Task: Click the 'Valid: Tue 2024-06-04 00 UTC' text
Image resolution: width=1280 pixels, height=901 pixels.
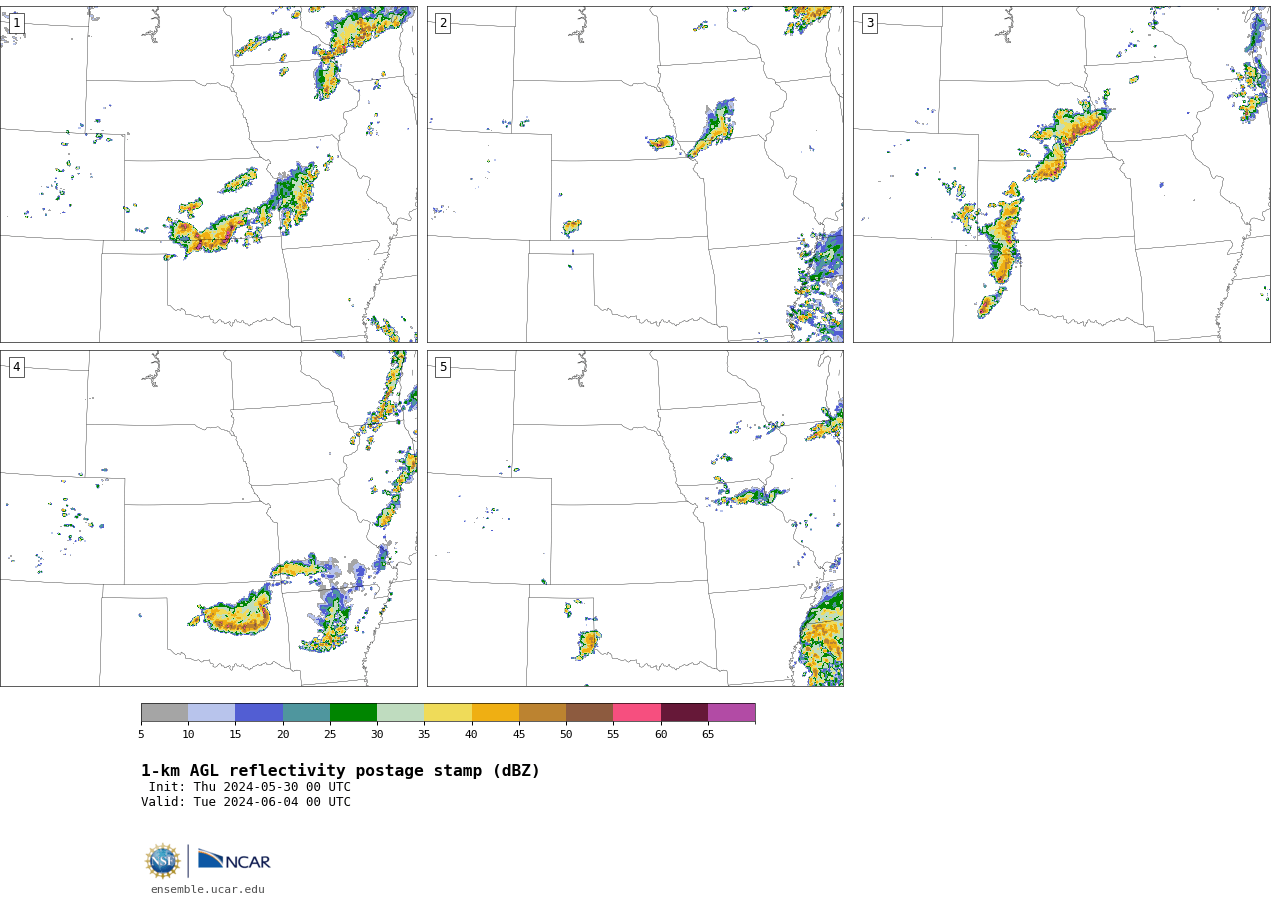Action: tap(246, 802)
